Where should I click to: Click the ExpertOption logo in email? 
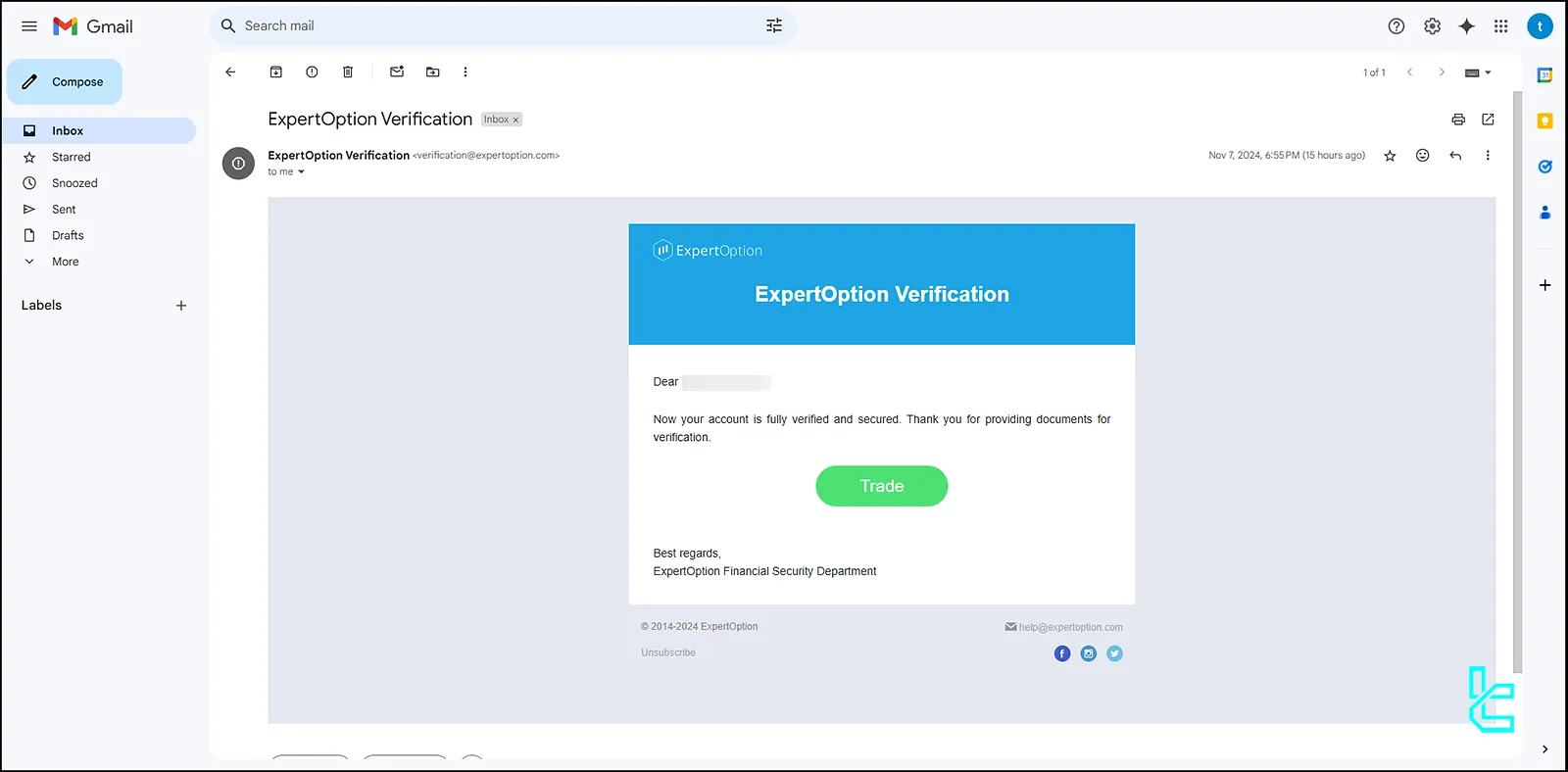pos(708,251)
